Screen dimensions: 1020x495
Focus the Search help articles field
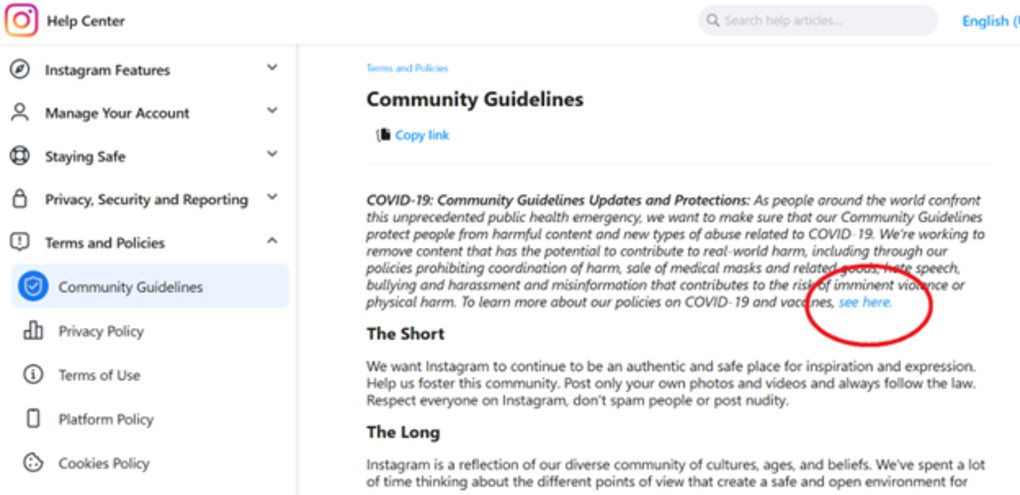[818, 21]
